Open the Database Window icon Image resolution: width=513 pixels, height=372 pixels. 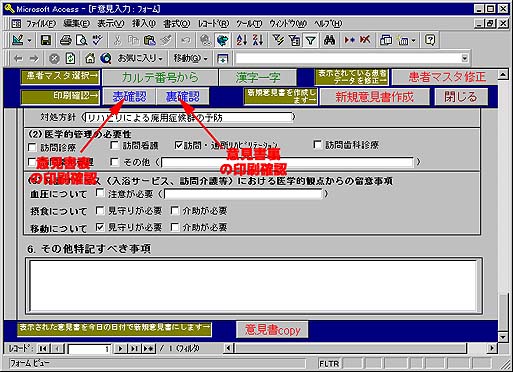coord(386,40)
